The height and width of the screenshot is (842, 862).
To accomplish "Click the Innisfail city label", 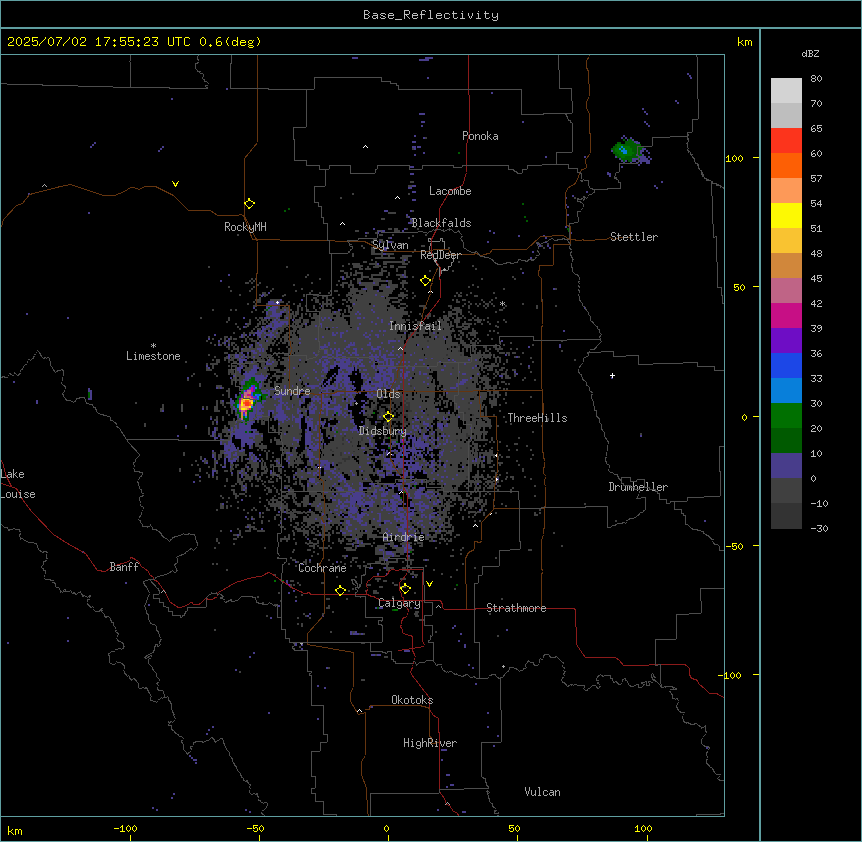I will point(415,326).
